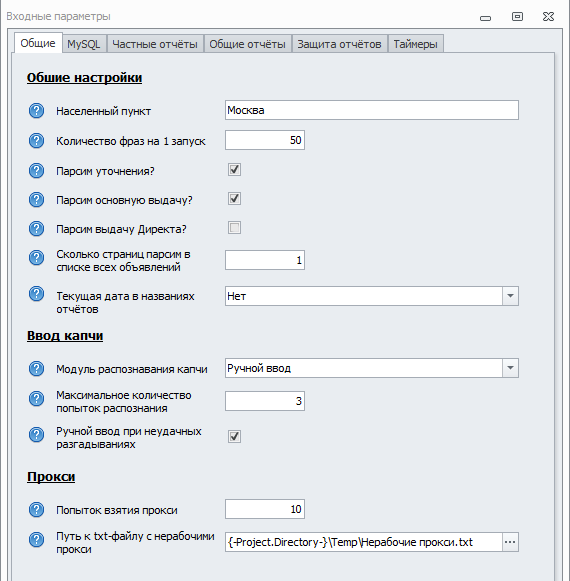Viewport: 570px width, 581px height.
Task: Uncheck the Парсим уточнения? checkbox
Action: point(234,170)
